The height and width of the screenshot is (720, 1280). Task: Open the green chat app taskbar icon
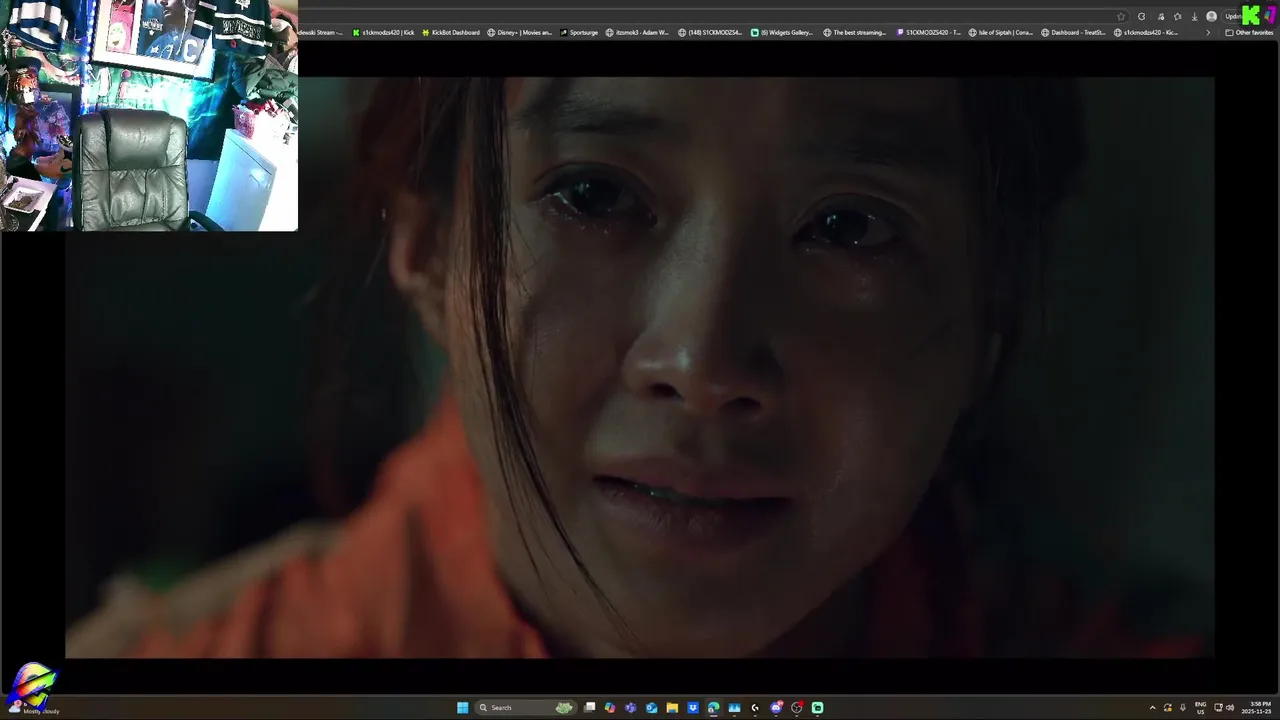coord(817,707)
